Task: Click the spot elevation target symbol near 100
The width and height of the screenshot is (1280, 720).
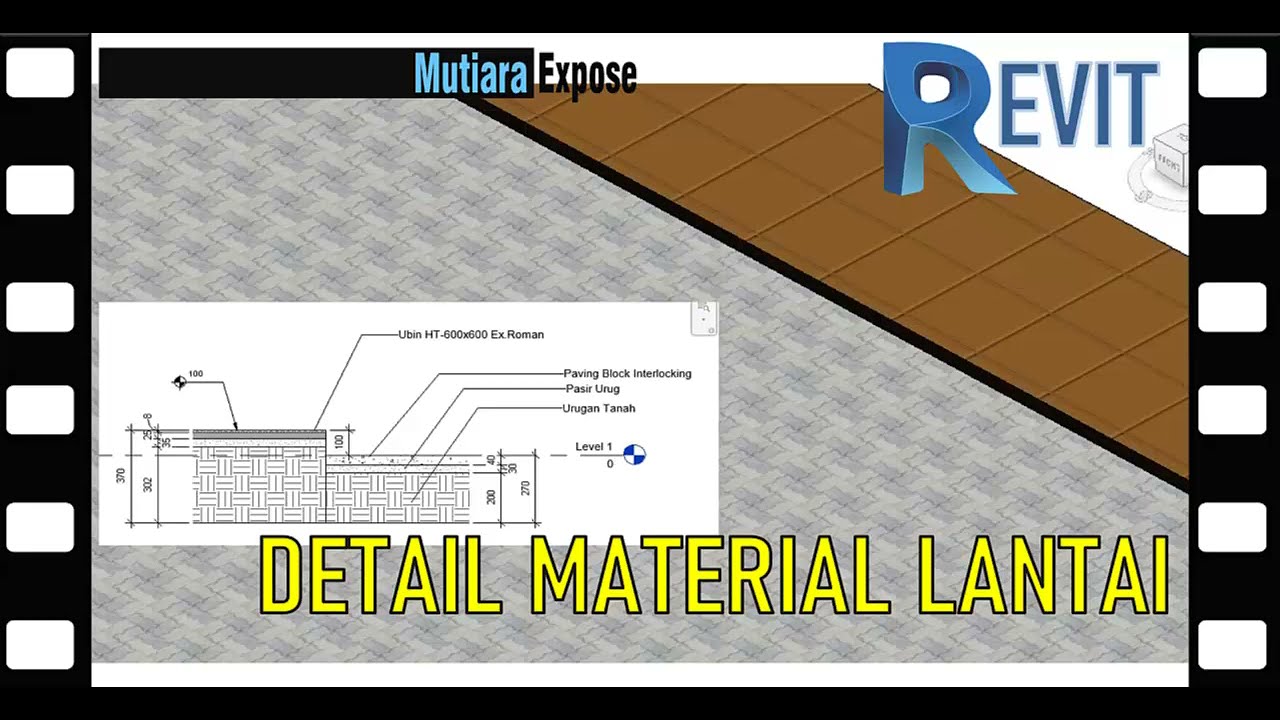Action: coord(179,382)
